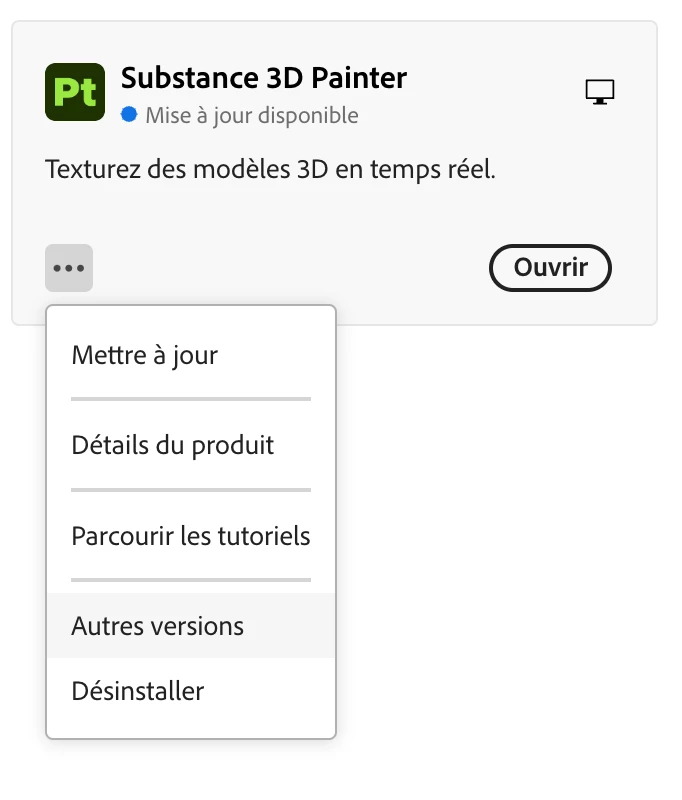Viewport: 682px width, 800px height.
Task: Open Substance 3D Painter with Ouvrir button
Action: click(550, 268)
